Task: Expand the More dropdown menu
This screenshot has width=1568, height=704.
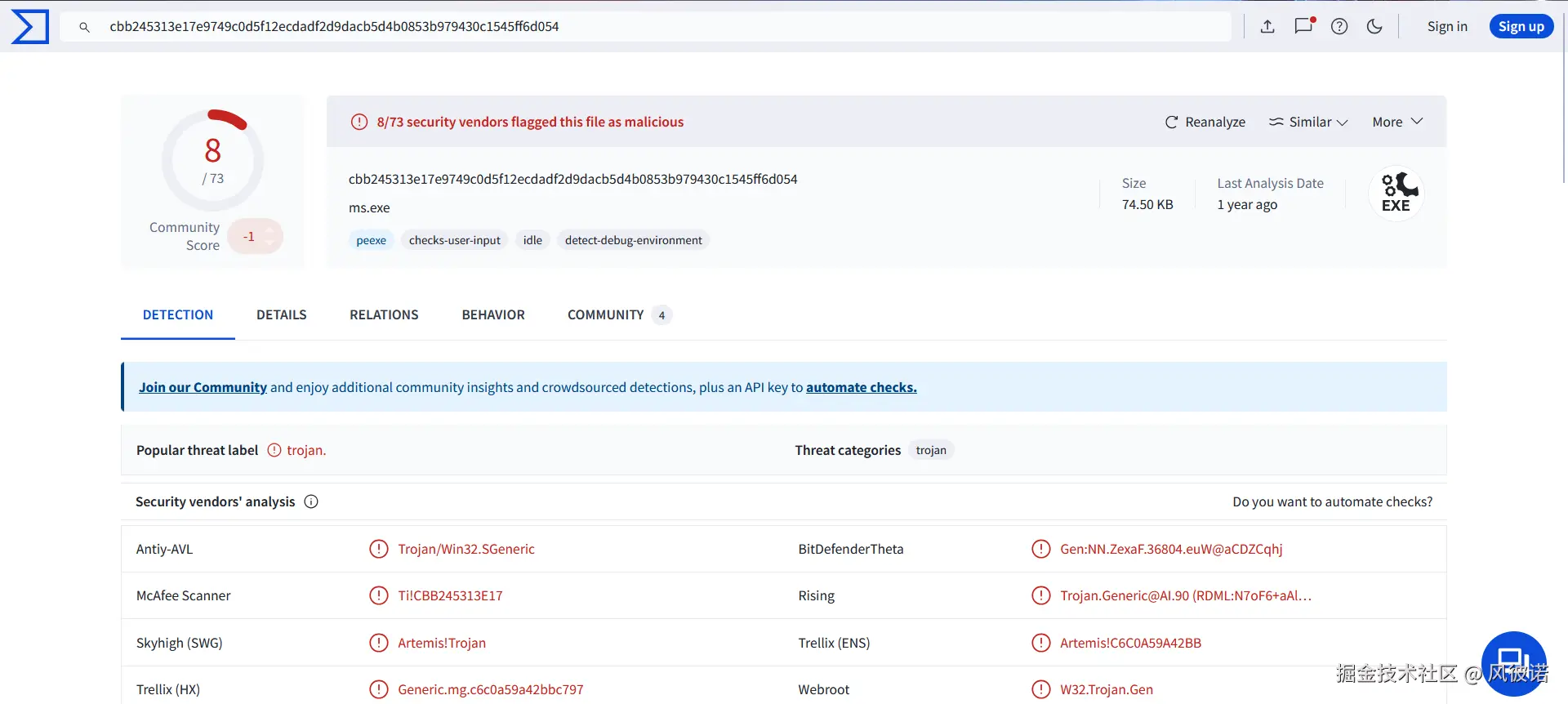Action: pyautogui.click(x=1397, y=122)
